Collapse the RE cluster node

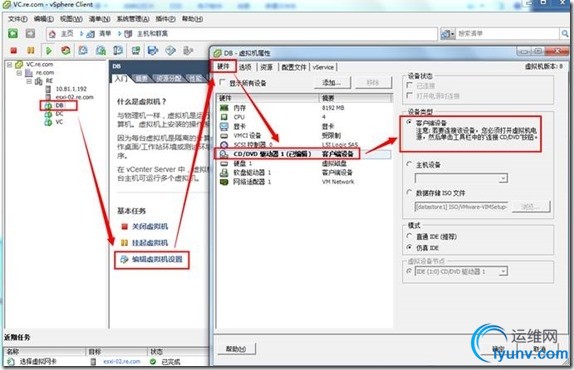point(29,81)
